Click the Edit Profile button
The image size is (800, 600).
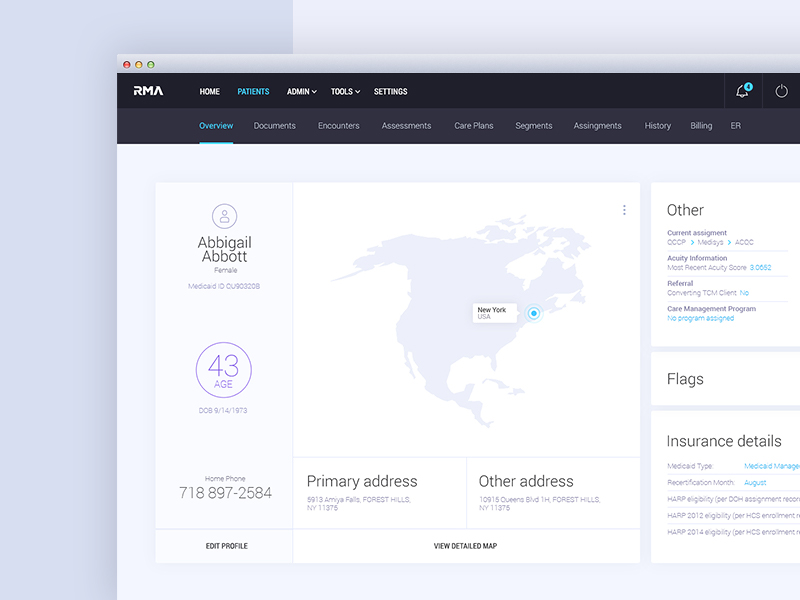pyautogui.click(x=226, y=546)
